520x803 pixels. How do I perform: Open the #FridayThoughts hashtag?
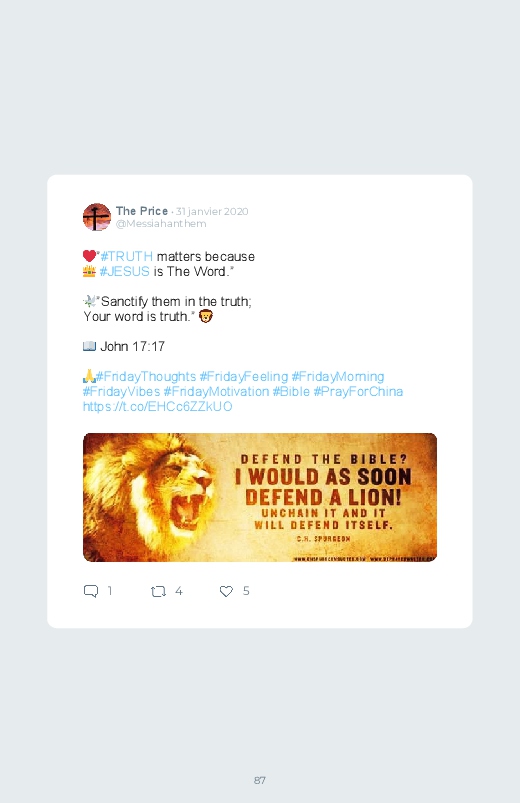point(146,377)
